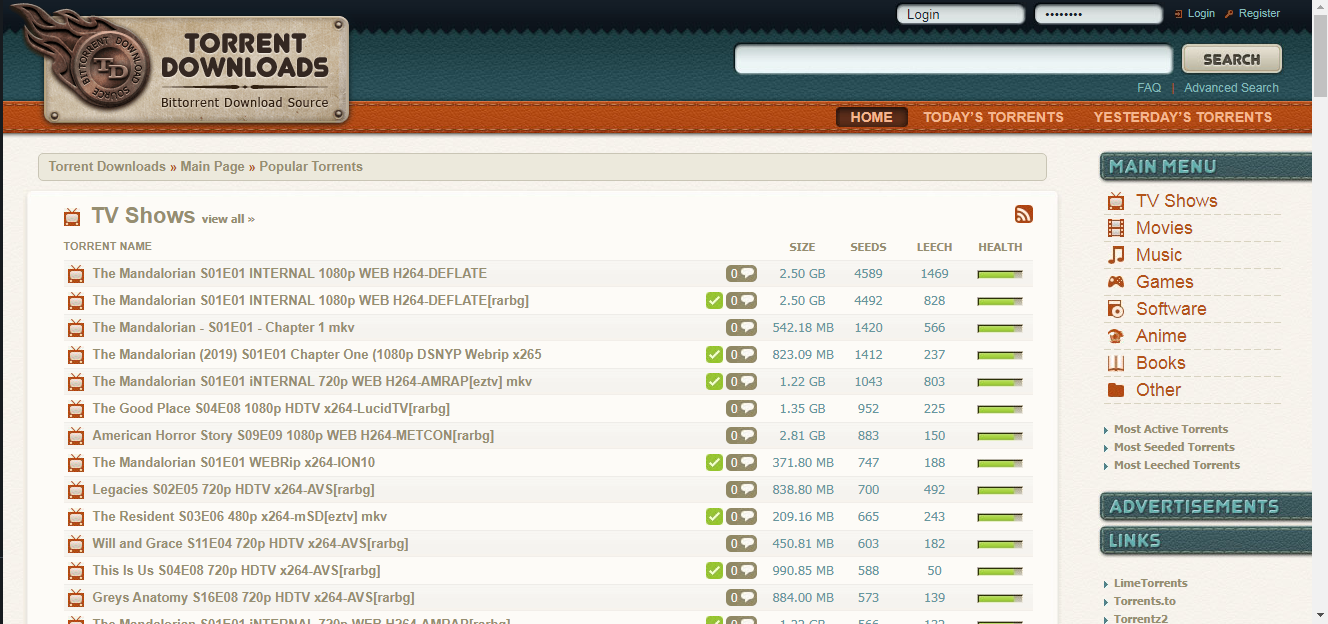This screenshot has width=1328, height=624.
Task: Click the torrent search input field
Action: coord(953,59)
